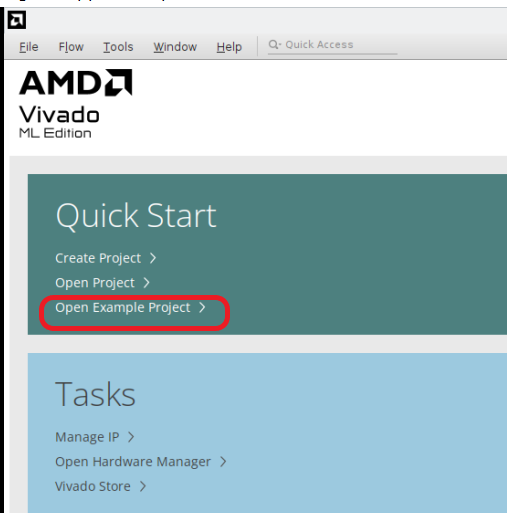The width and height of the screenshot is (507, 513).
Task: Click the chevron beside Open Hardware Manager
Action: (x=223, y=462)
